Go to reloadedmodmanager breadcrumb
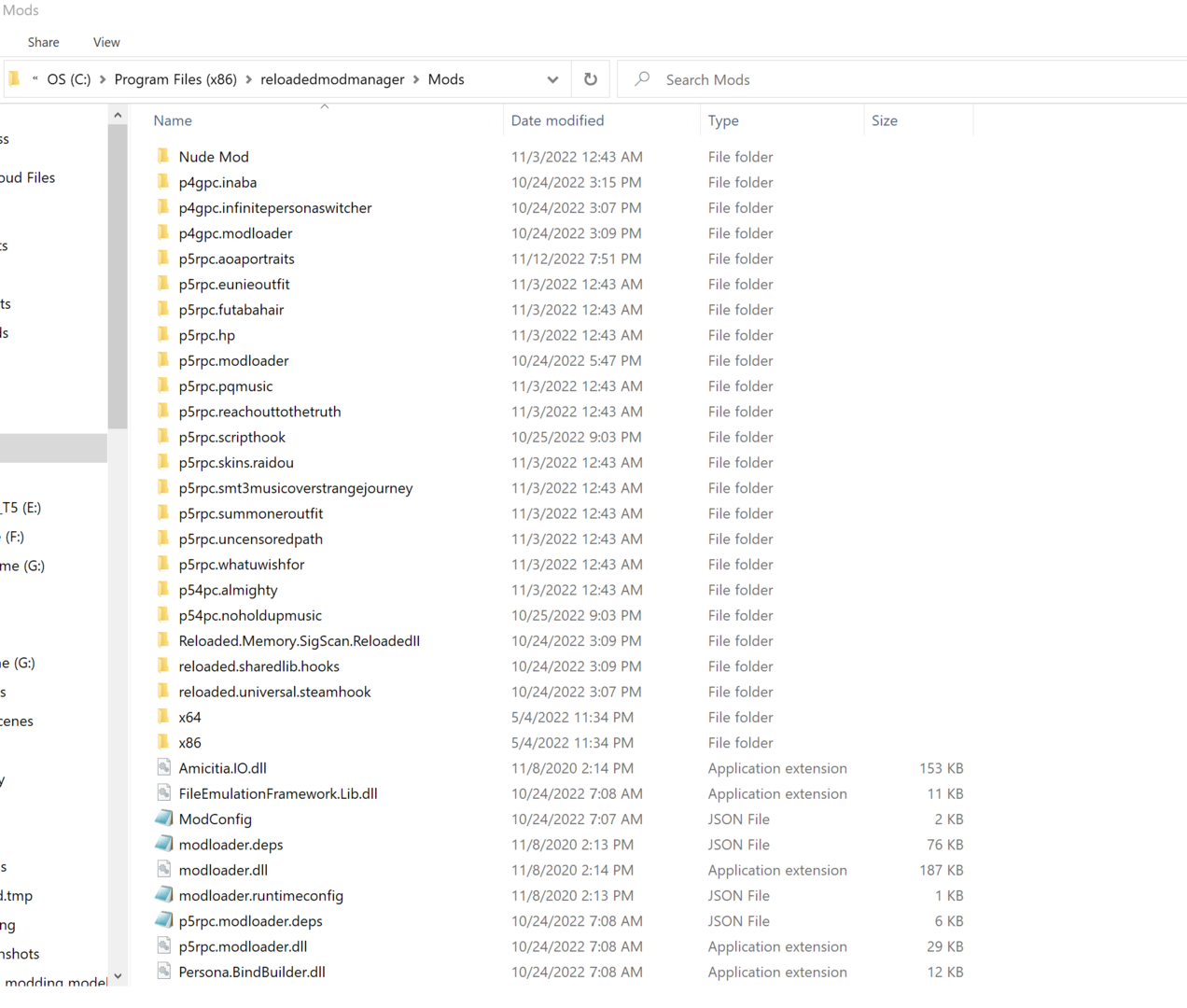The height and width of the screenshot is (1008, 1187). point(332,79)
